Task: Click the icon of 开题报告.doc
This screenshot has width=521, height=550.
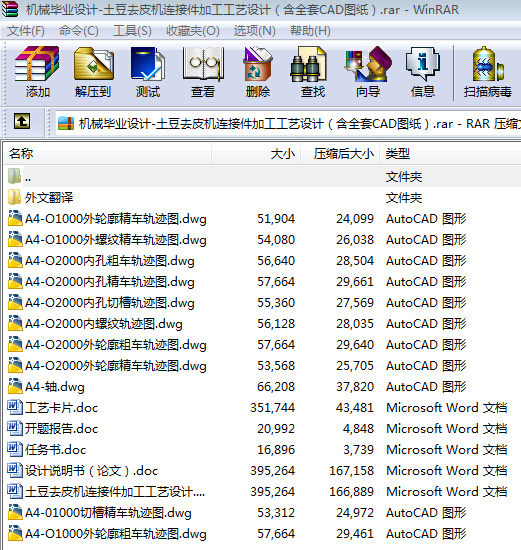Action: tap(14, 428)
